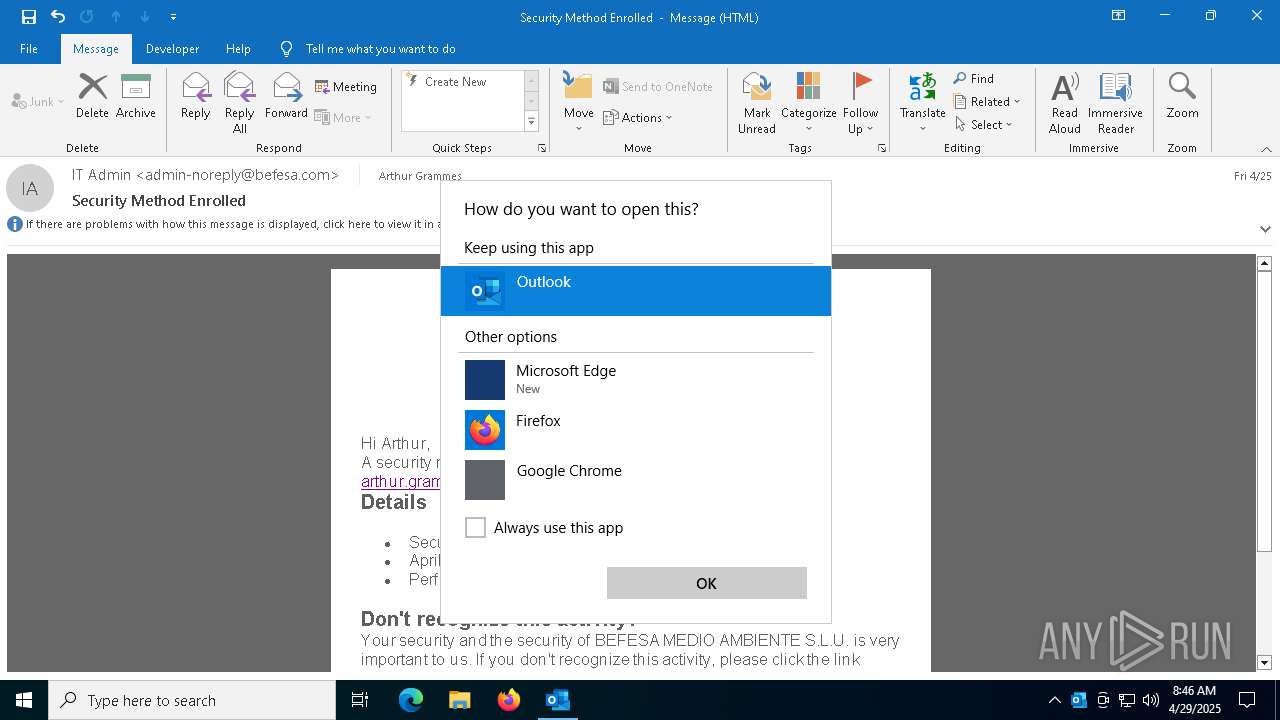Open File Explorer from the taskbar
The width and height of the screenshot is (1280, 720).
[x=459, y=700]
